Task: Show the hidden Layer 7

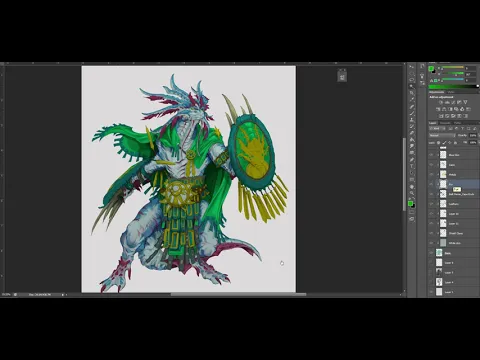Action: point(431,272)
